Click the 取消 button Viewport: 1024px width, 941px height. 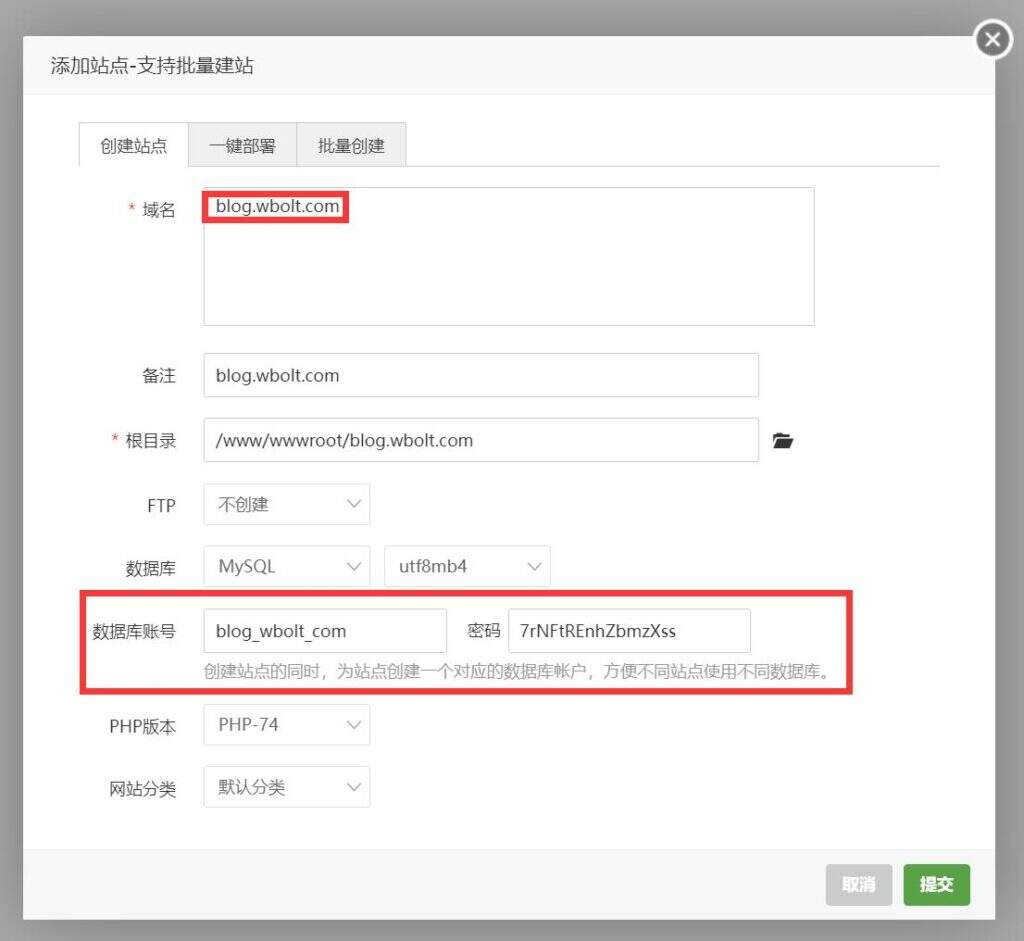(858, 885)
